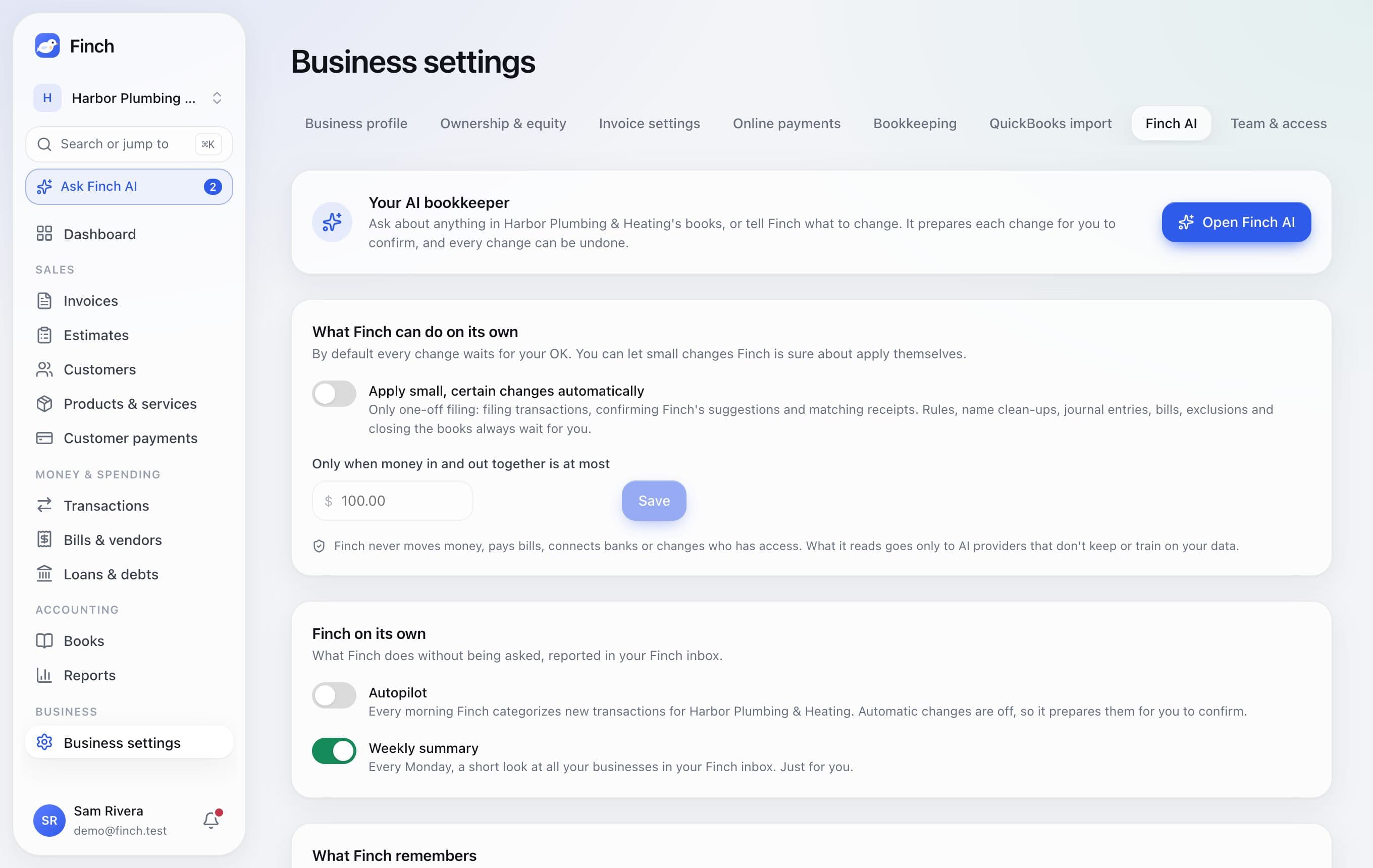The width and height of the screenshot is (1373, 868).
Task: Open the Transactions page
Action: pyautogui.click(x=129, y=505)
